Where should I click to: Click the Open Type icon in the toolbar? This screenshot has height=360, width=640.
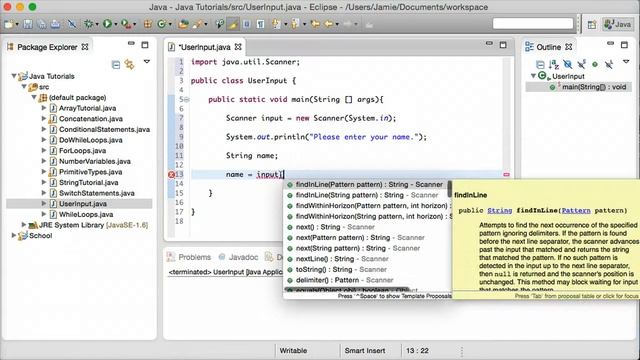coord(183,24)
